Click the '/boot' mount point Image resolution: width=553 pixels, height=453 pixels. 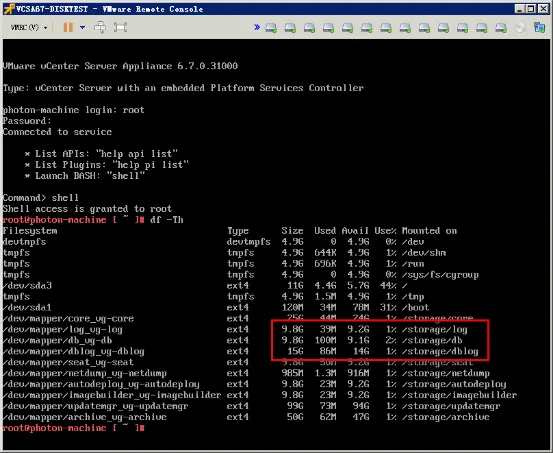pos(415,307)
